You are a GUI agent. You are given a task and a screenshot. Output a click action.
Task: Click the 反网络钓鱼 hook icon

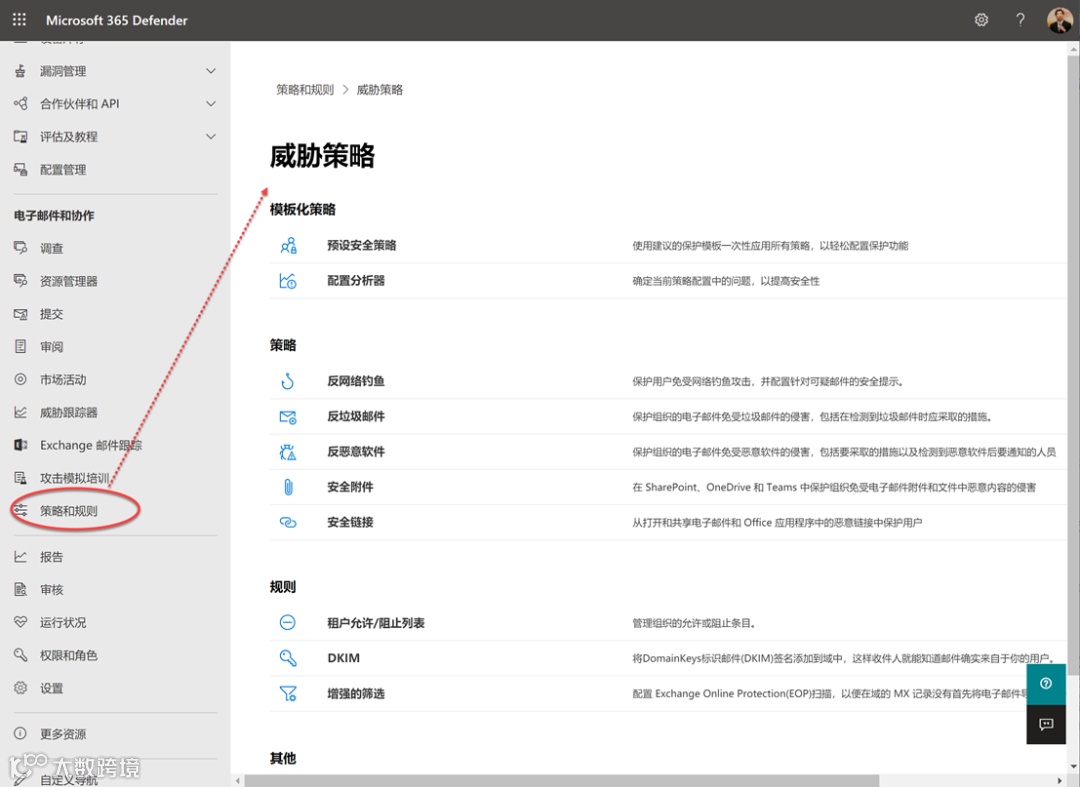288,381
